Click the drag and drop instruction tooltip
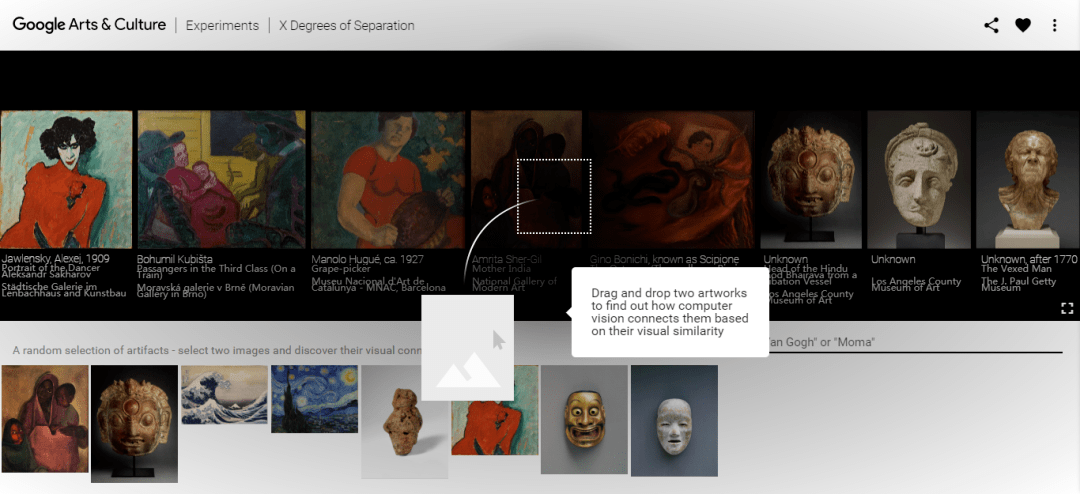 pos(670,312)
